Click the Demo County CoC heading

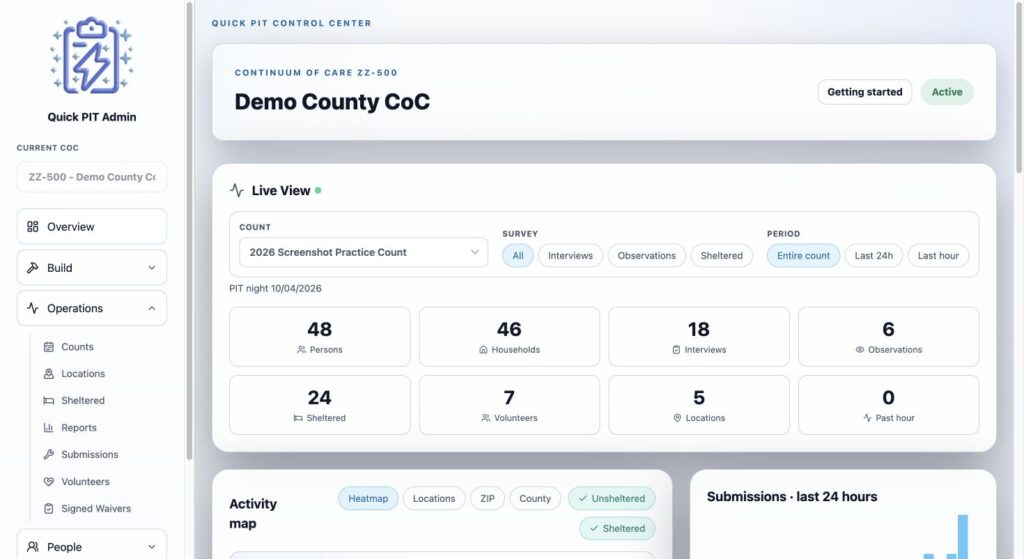pos(332,102)
